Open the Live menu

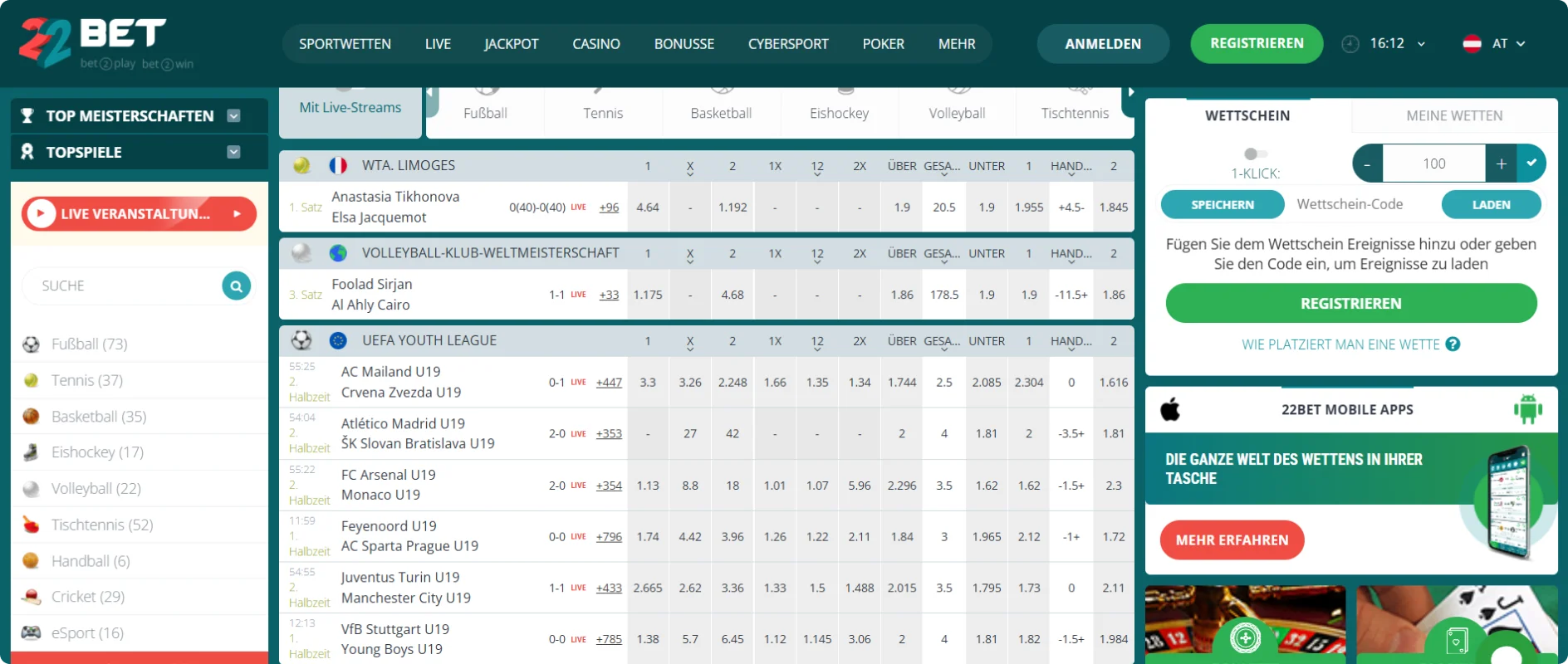[438, 44]
